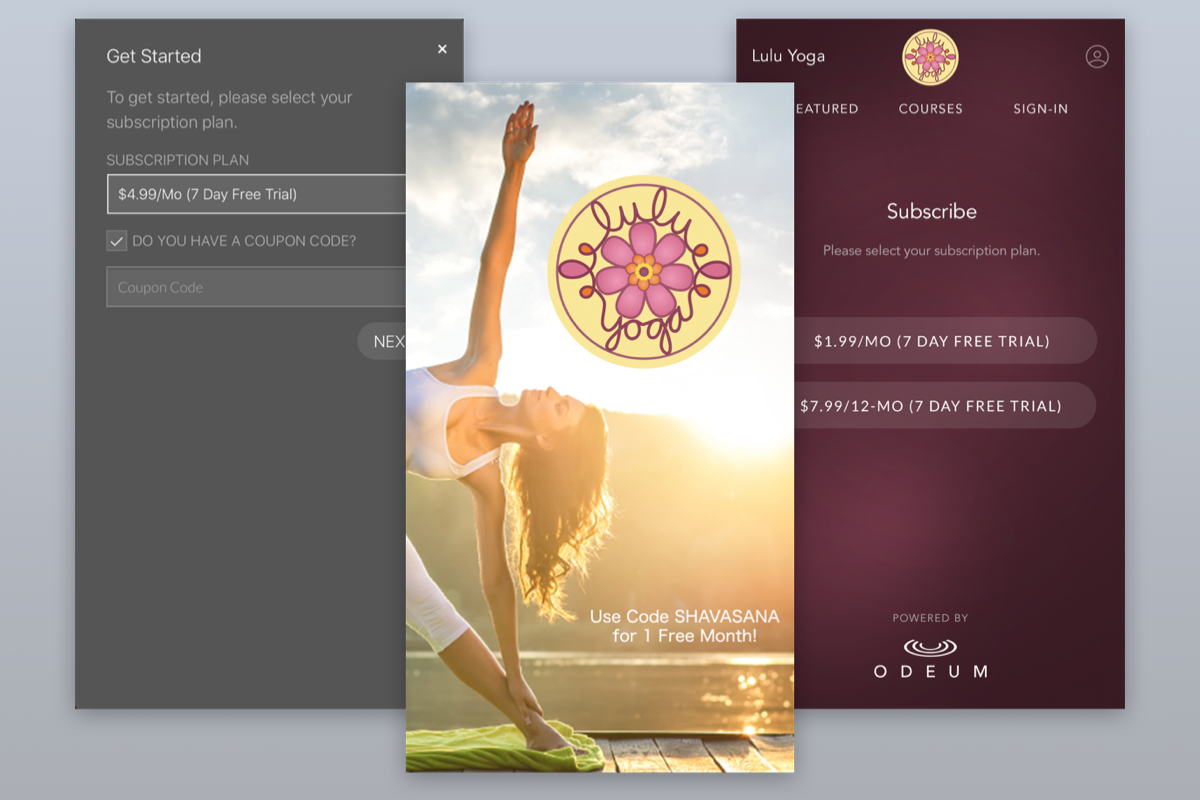Click the large Lulu Yoga flower logo
The height and width of the screenshot is (800, 1200).
643,272
